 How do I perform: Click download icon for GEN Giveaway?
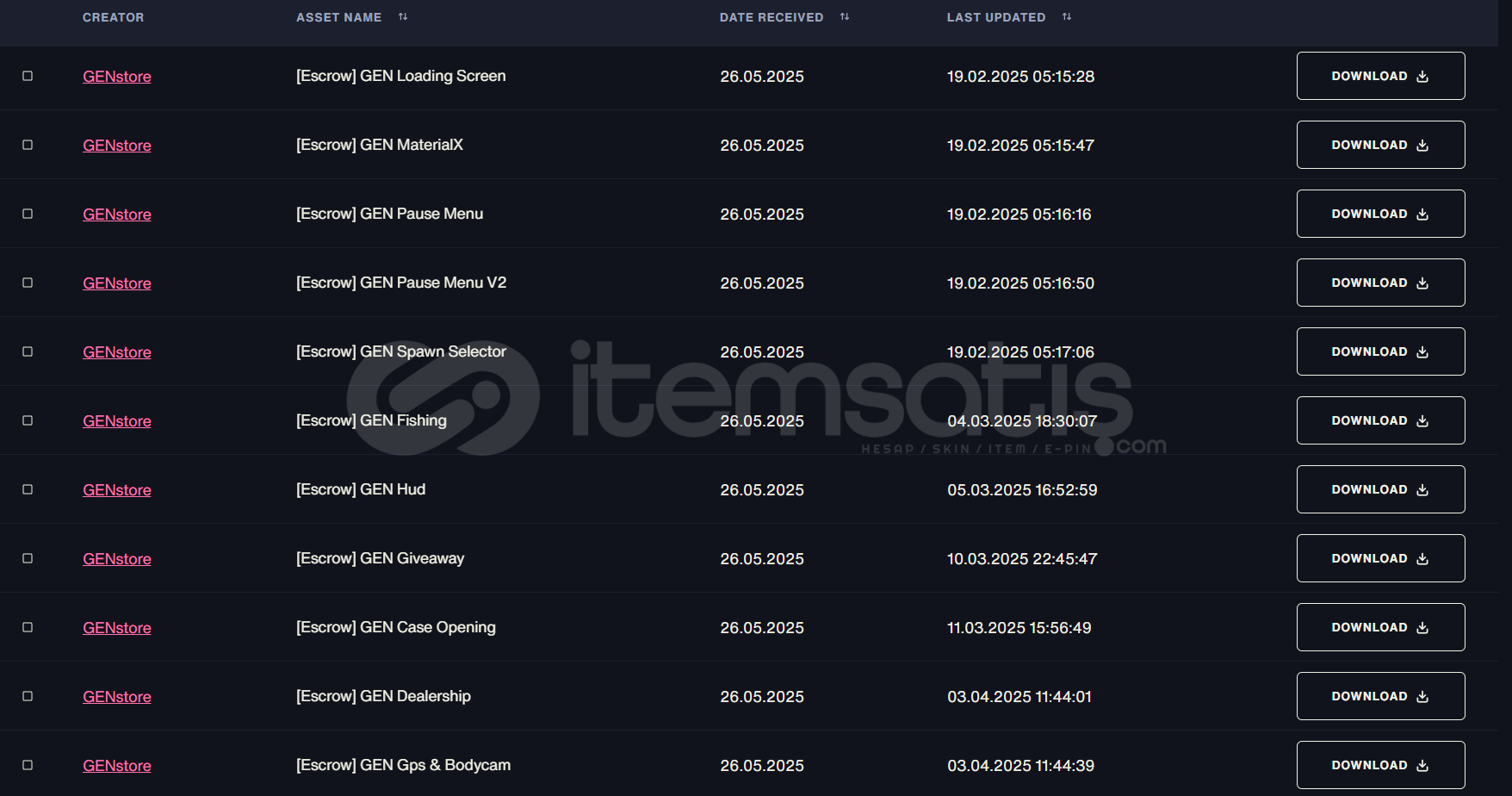pyautogui.click(x=1422, y=559)
